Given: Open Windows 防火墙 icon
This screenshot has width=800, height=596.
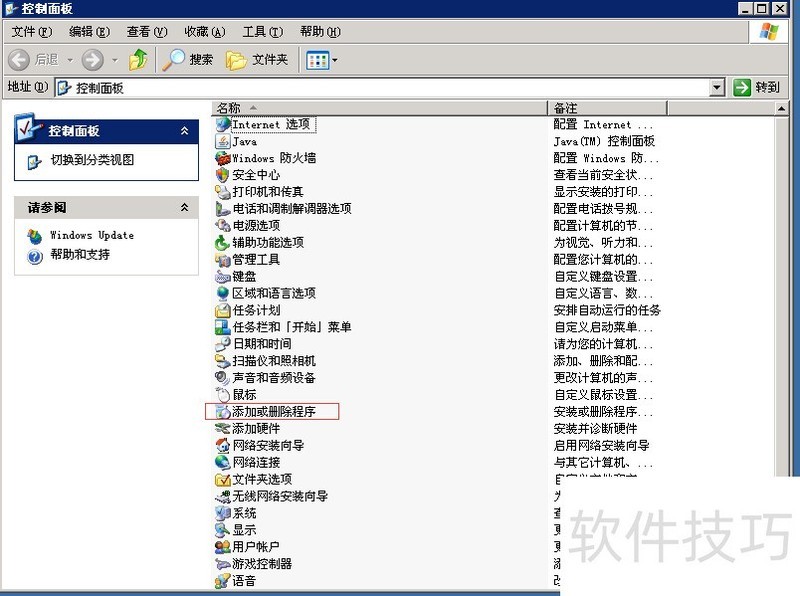Looking at the screenshot, I should 222,158.
